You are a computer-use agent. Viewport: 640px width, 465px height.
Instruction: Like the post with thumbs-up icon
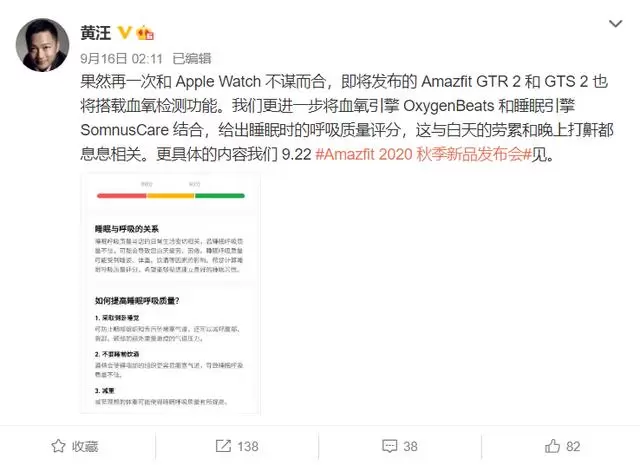[552, 446]
